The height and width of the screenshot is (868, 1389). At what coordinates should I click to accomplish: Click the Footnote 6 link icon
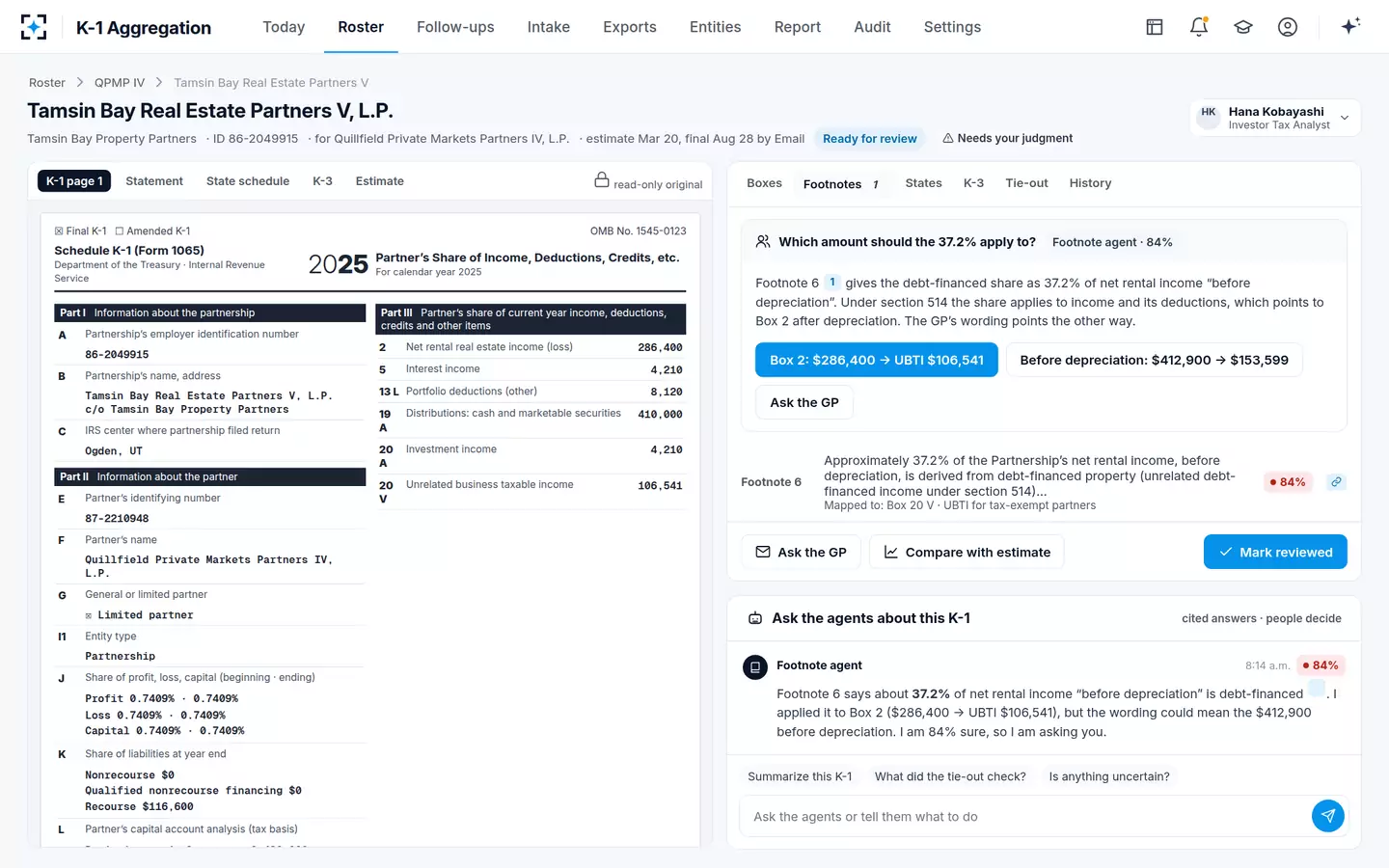pyautogui.click(x=1336, y=482)
